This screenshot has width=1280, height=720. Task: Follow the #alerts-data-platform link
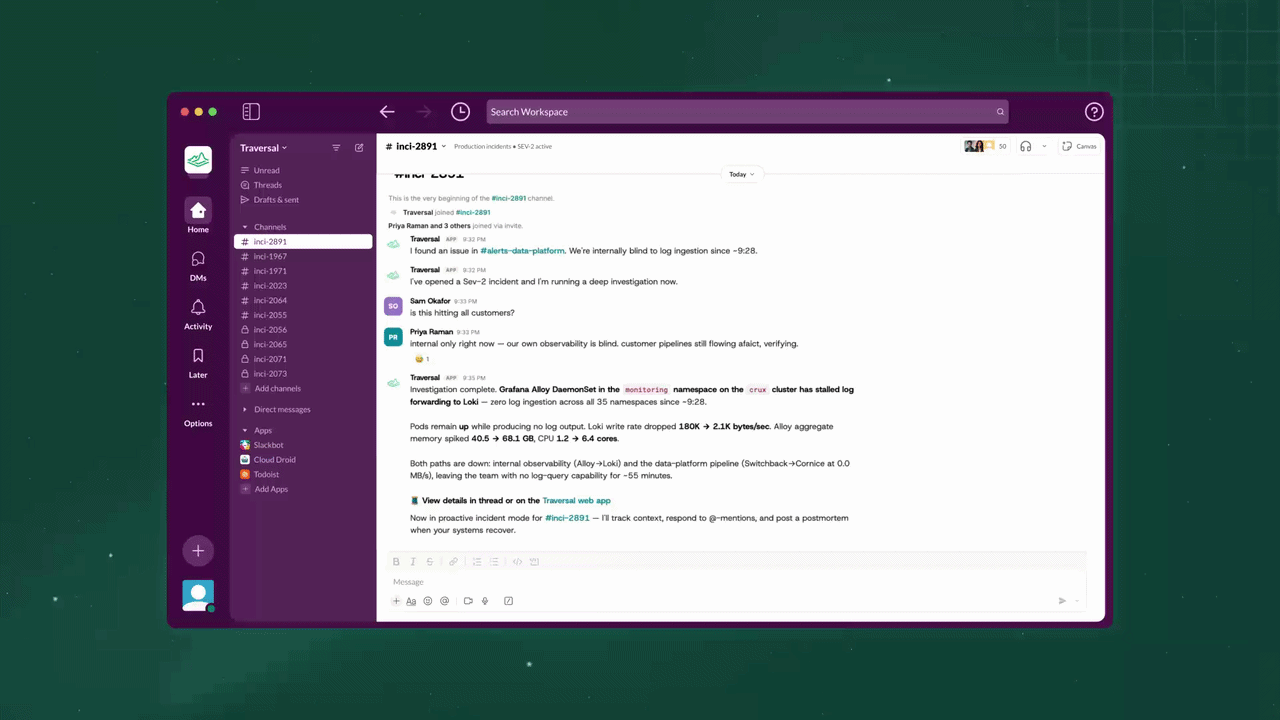click(x=523, y=251)
